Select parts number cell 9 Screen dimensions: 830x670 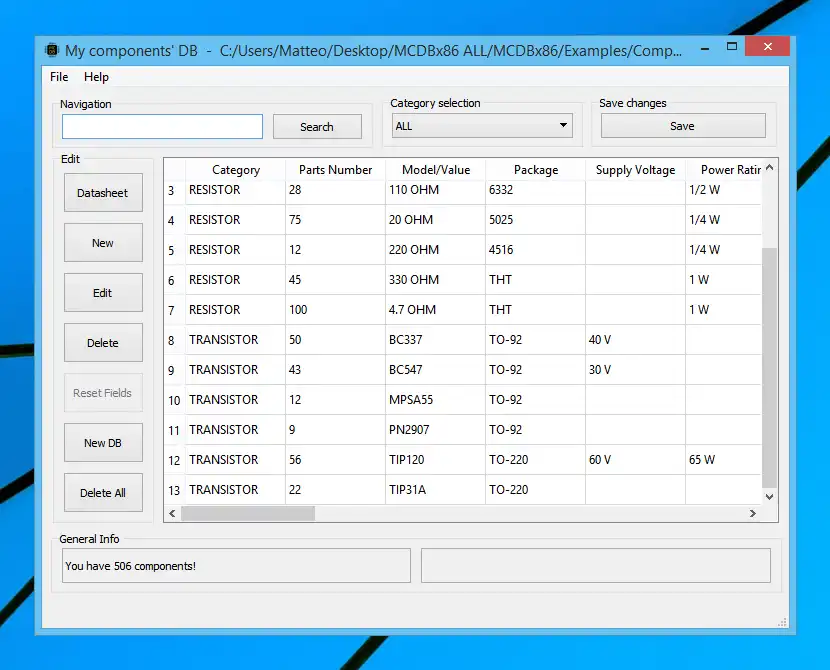pyautogui.click(x=336, y=430)
